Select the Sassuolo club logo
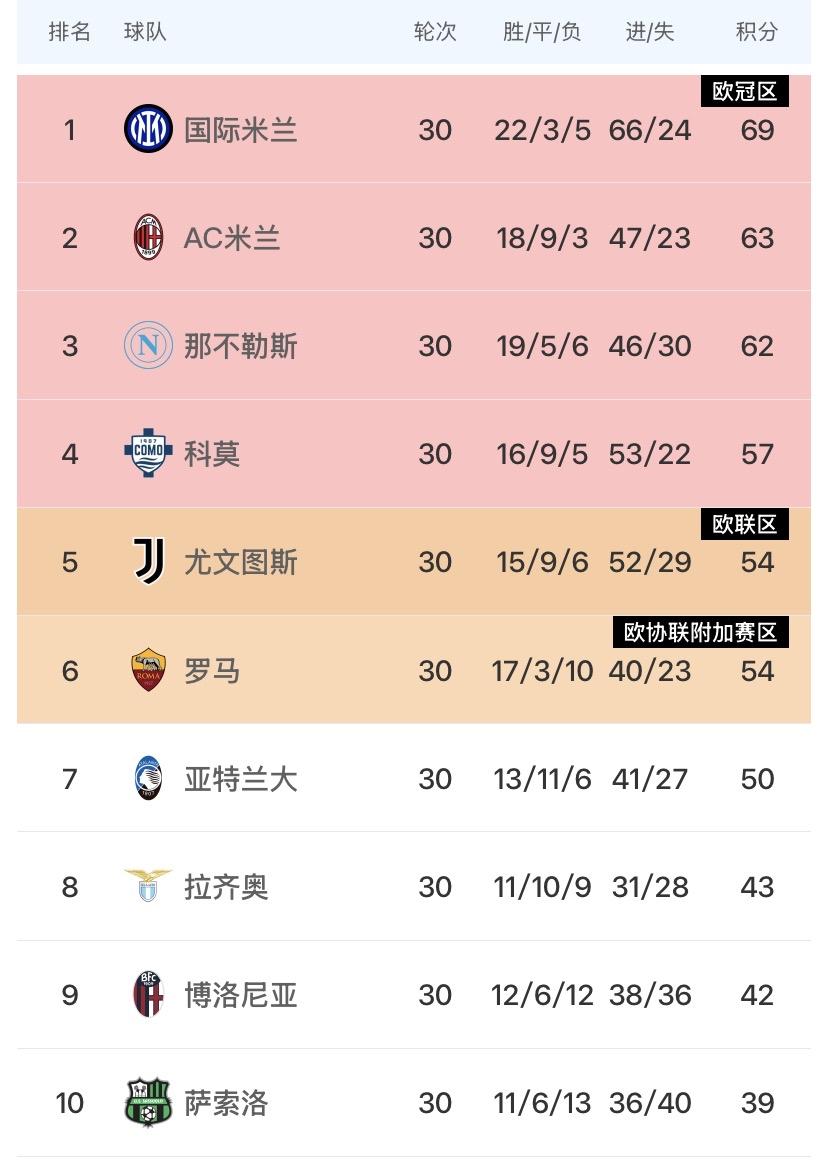The height and width of the screenshot is (1160, 828). pos(148,1102)
